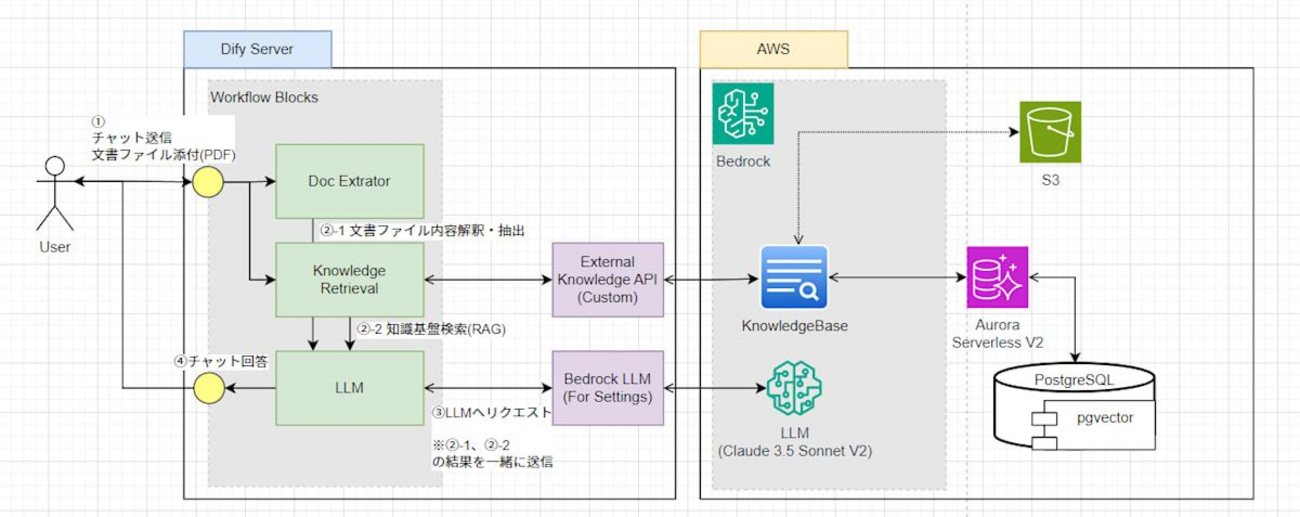The width and height of the screenshot is (1300, 517).
Task: Select the Doc Extrator block
Action: tap(350, 182)
